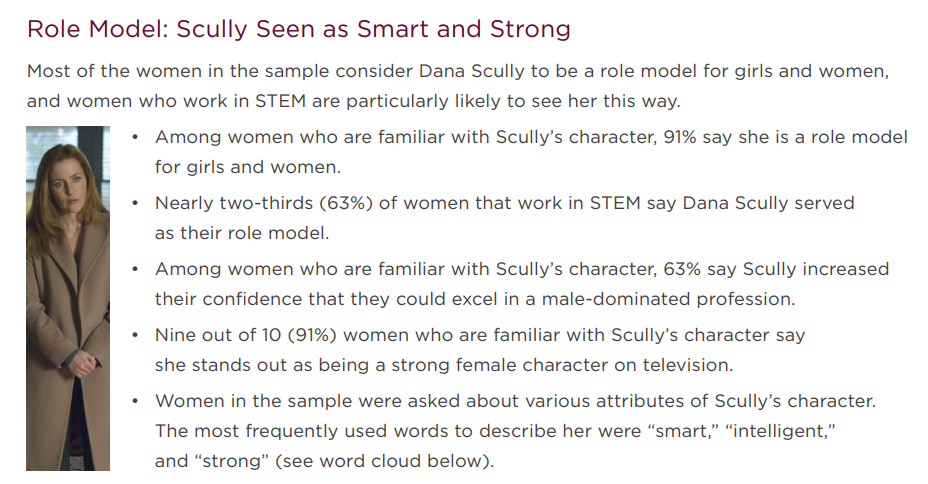This screenshot has height=484, width=928.
Task: Click the bullet dot before "Women in the sample"
Action: point(136,401)
